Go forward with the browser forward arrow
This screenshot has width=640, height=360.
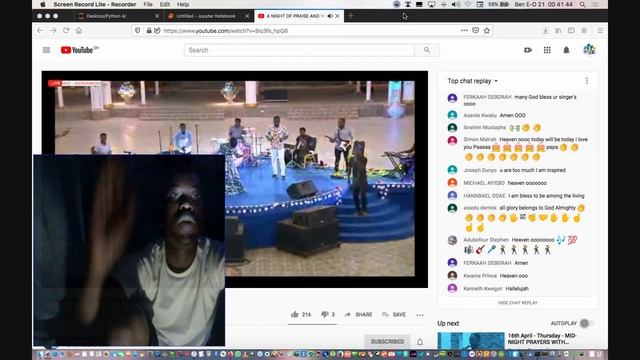[x=53, y=30]
